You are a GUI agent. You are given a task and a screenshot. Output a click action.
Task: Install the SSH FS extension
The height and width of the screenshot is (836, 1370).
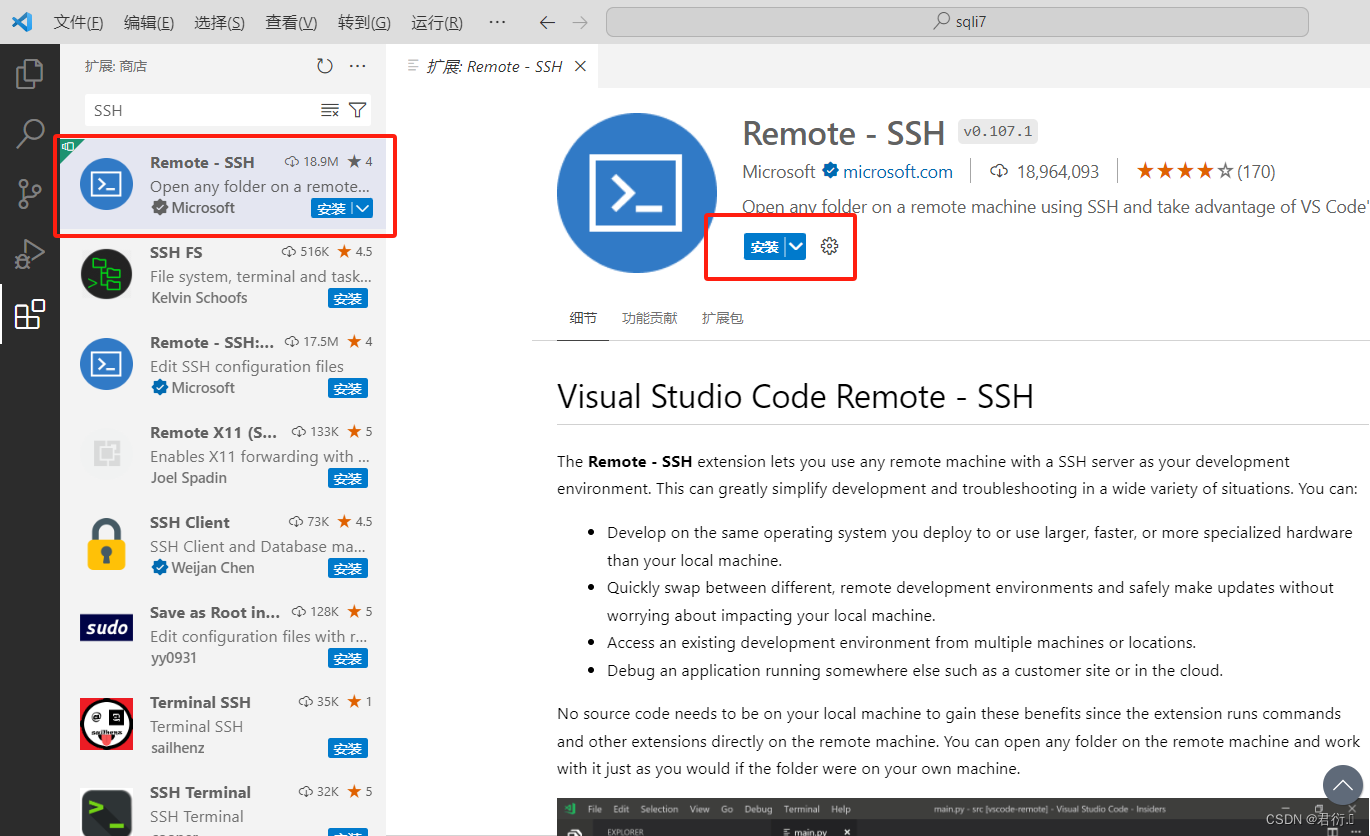tap(348, 298)
